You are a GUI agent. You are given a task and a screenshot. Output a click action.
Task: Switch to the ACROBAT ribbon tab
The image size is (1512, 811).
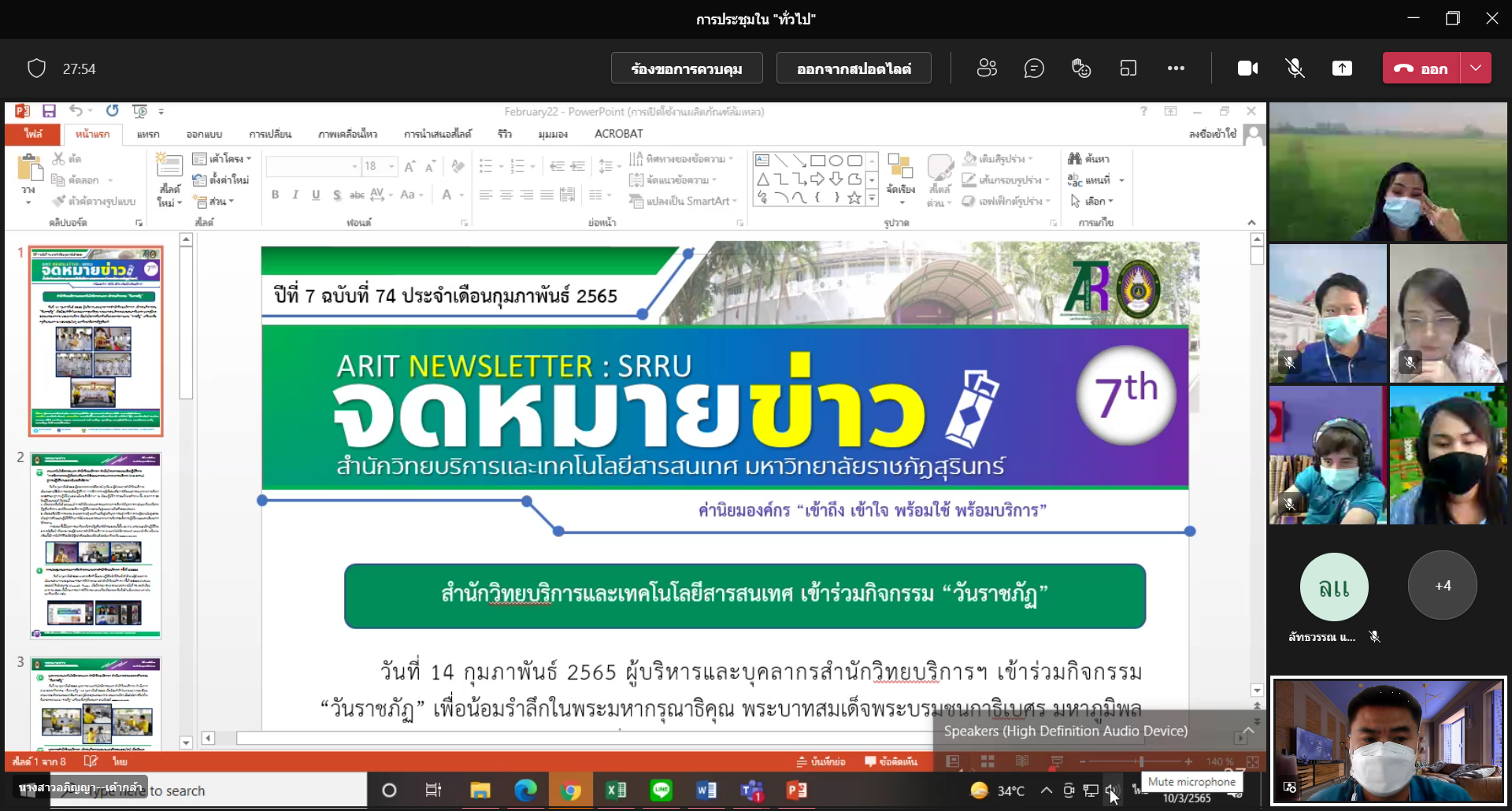coord(618,134)
